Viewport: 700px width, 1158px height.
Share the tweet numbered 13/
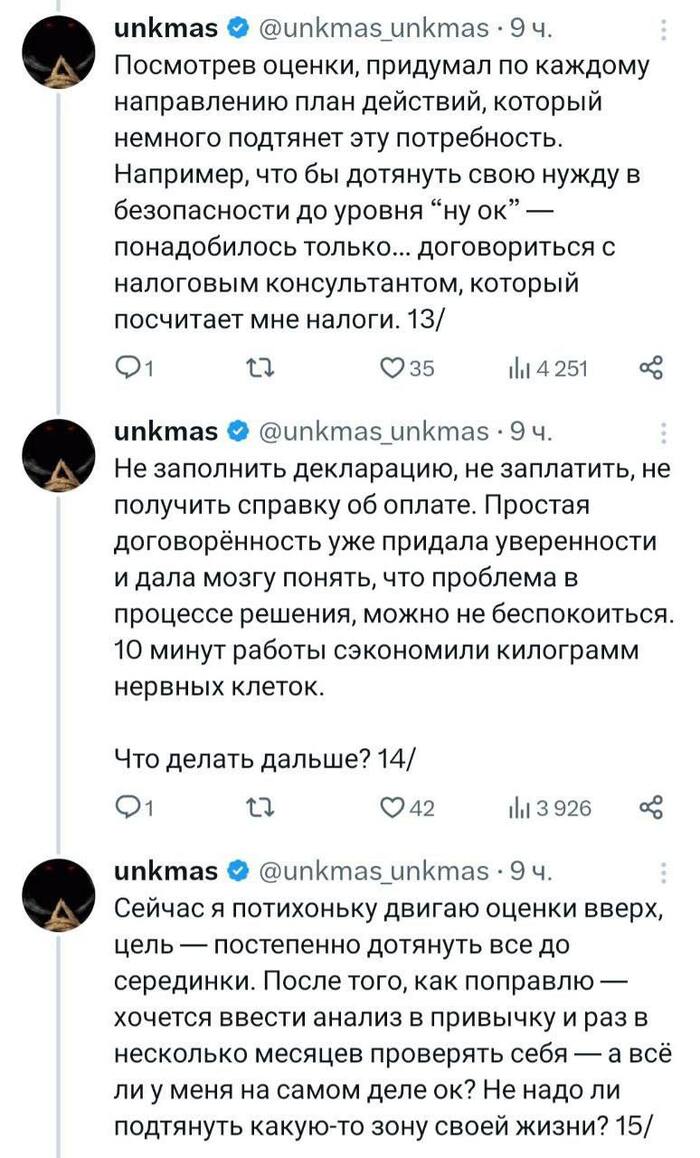click(651, 368)
